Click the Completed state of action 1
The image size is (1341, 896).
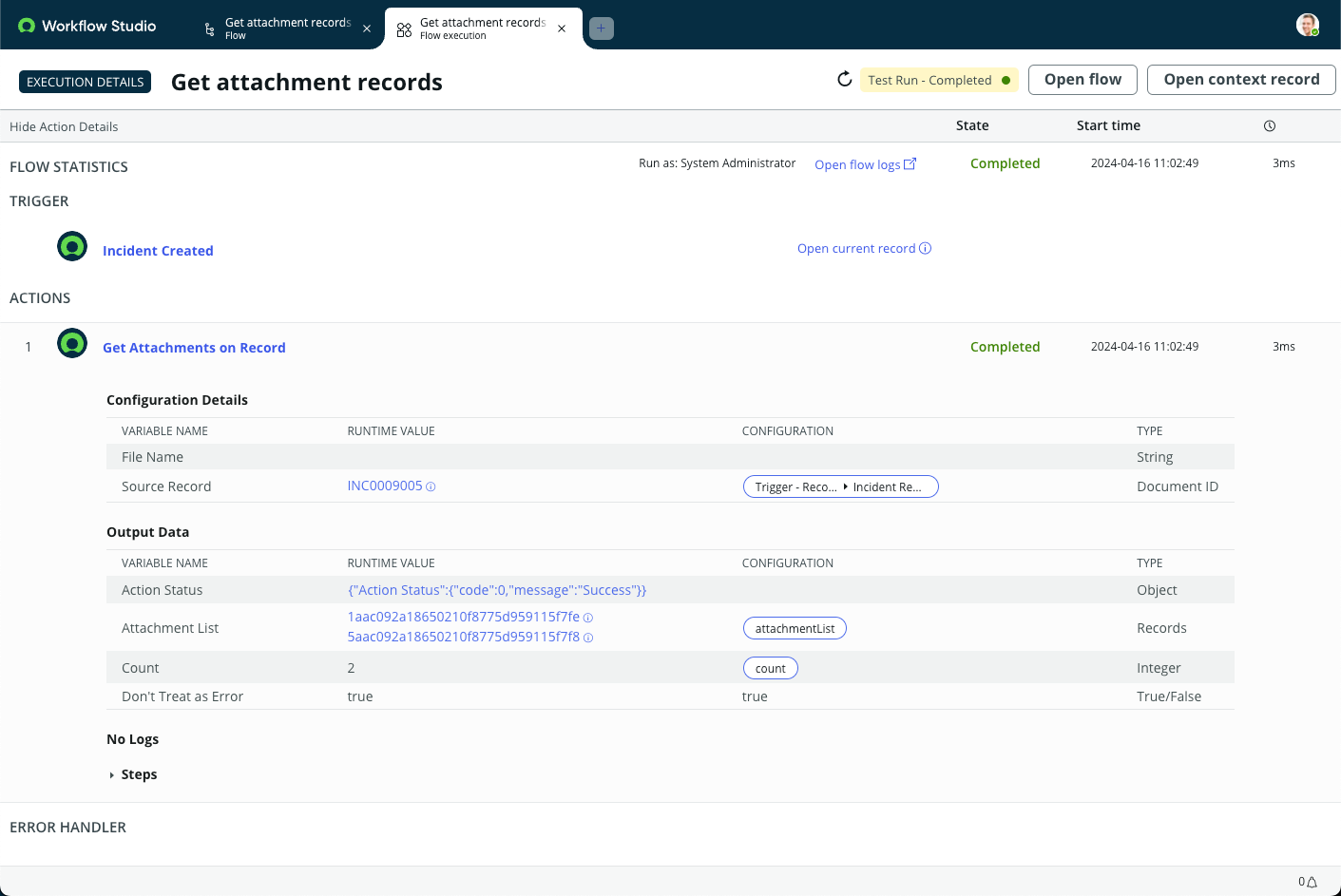point(1005,347)
